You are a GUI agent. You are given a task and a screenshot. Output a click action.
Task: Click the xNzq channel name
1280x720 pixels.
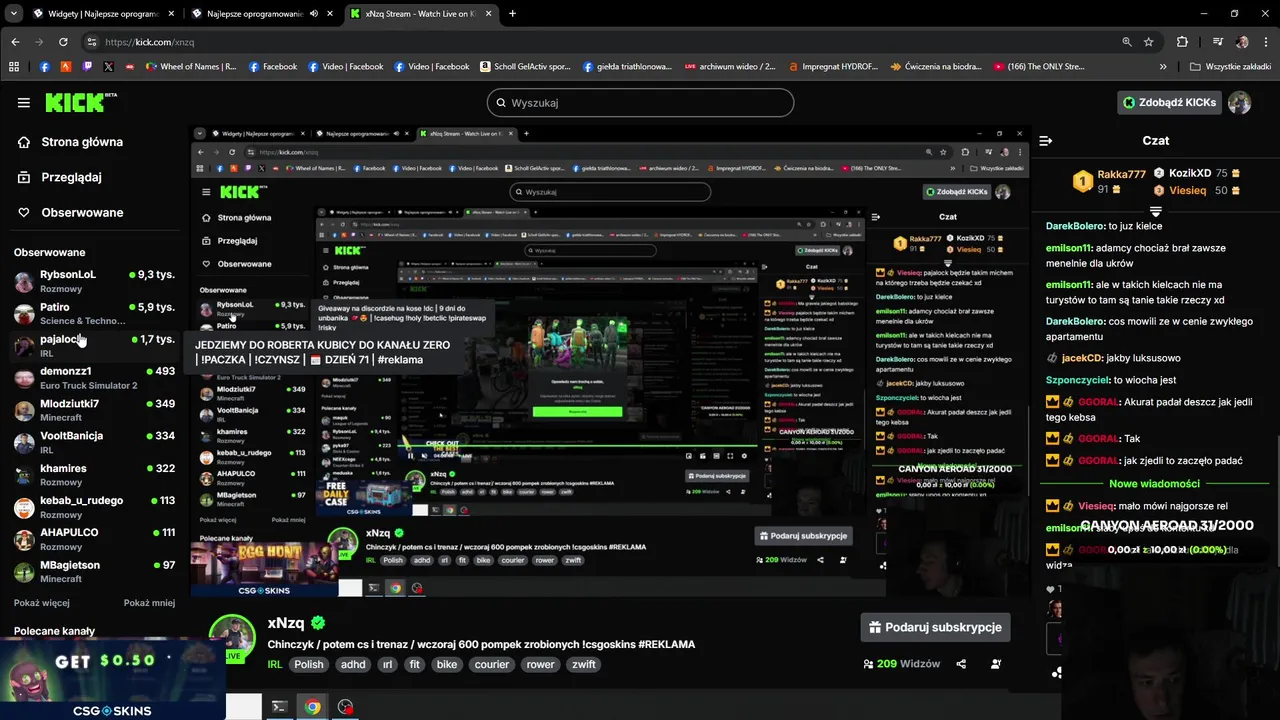pos(286,623)
